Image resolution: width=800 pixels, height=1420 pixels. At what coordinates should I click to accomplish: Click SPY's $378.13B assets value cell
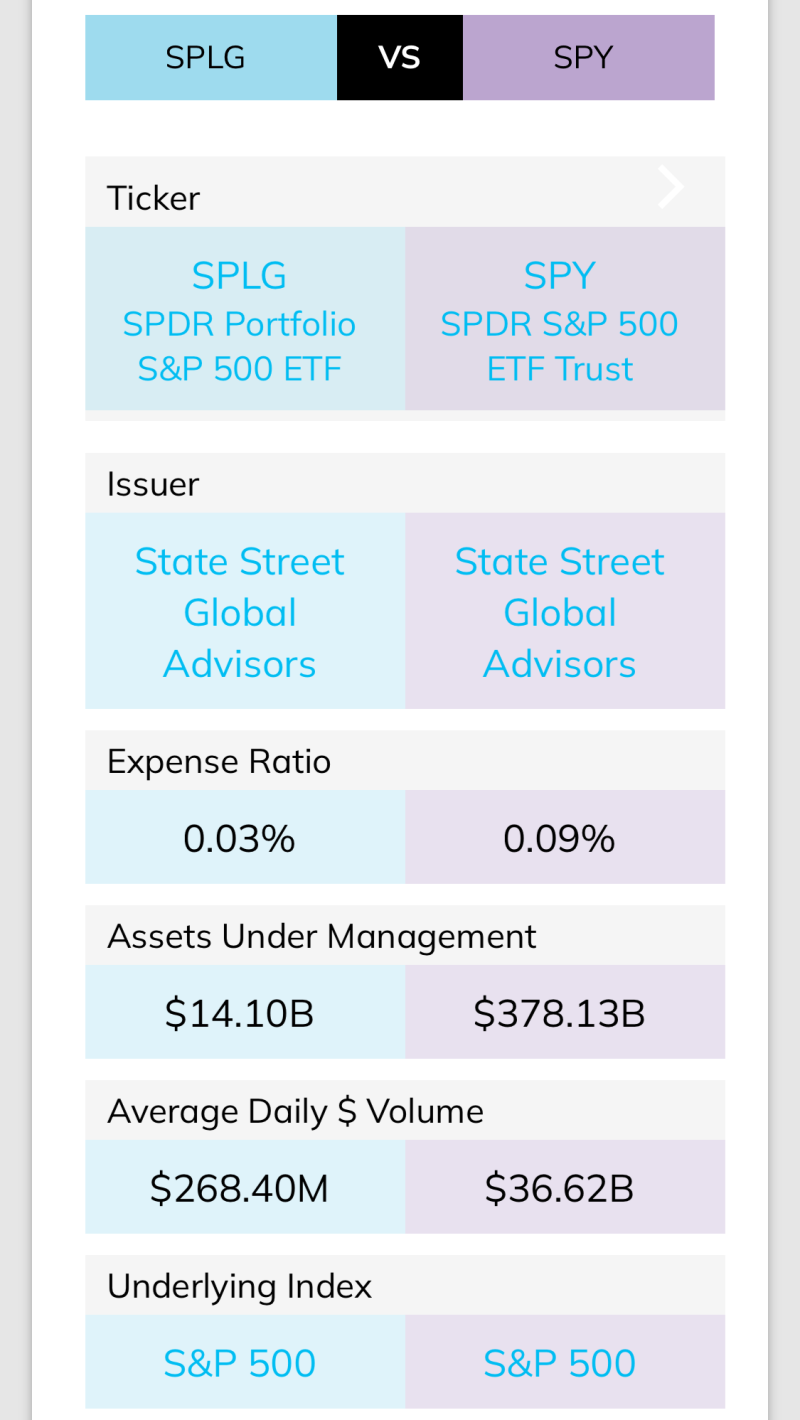(x=559, y=1011)
